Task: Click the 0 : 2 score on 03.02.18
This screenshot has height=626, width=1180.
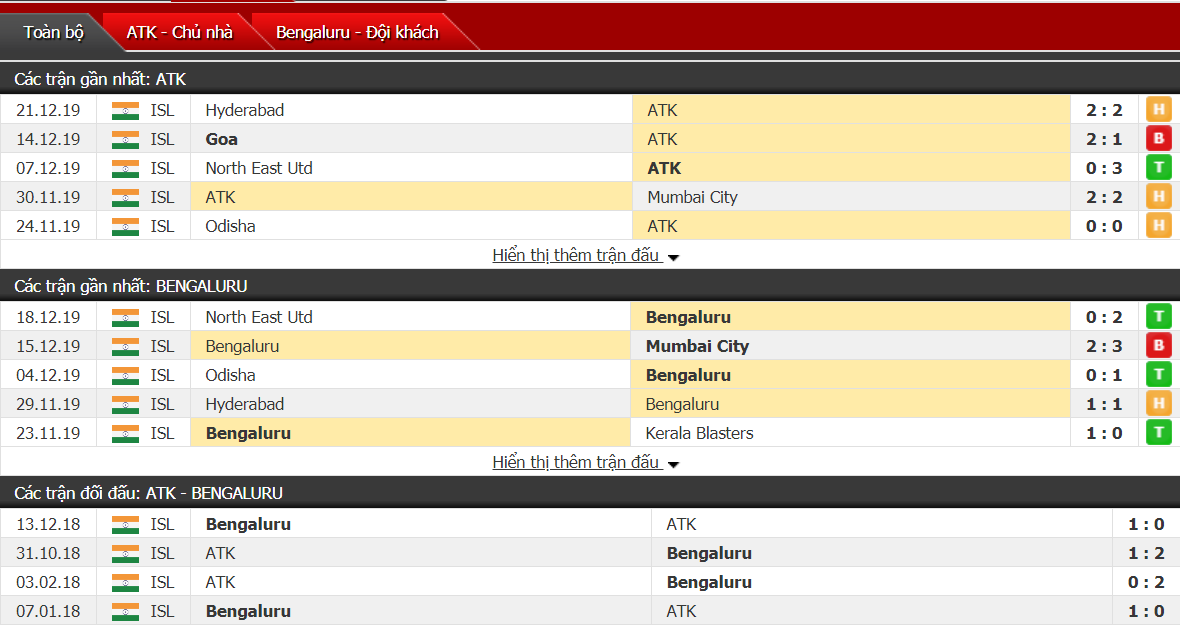Action: (1146, 582)
